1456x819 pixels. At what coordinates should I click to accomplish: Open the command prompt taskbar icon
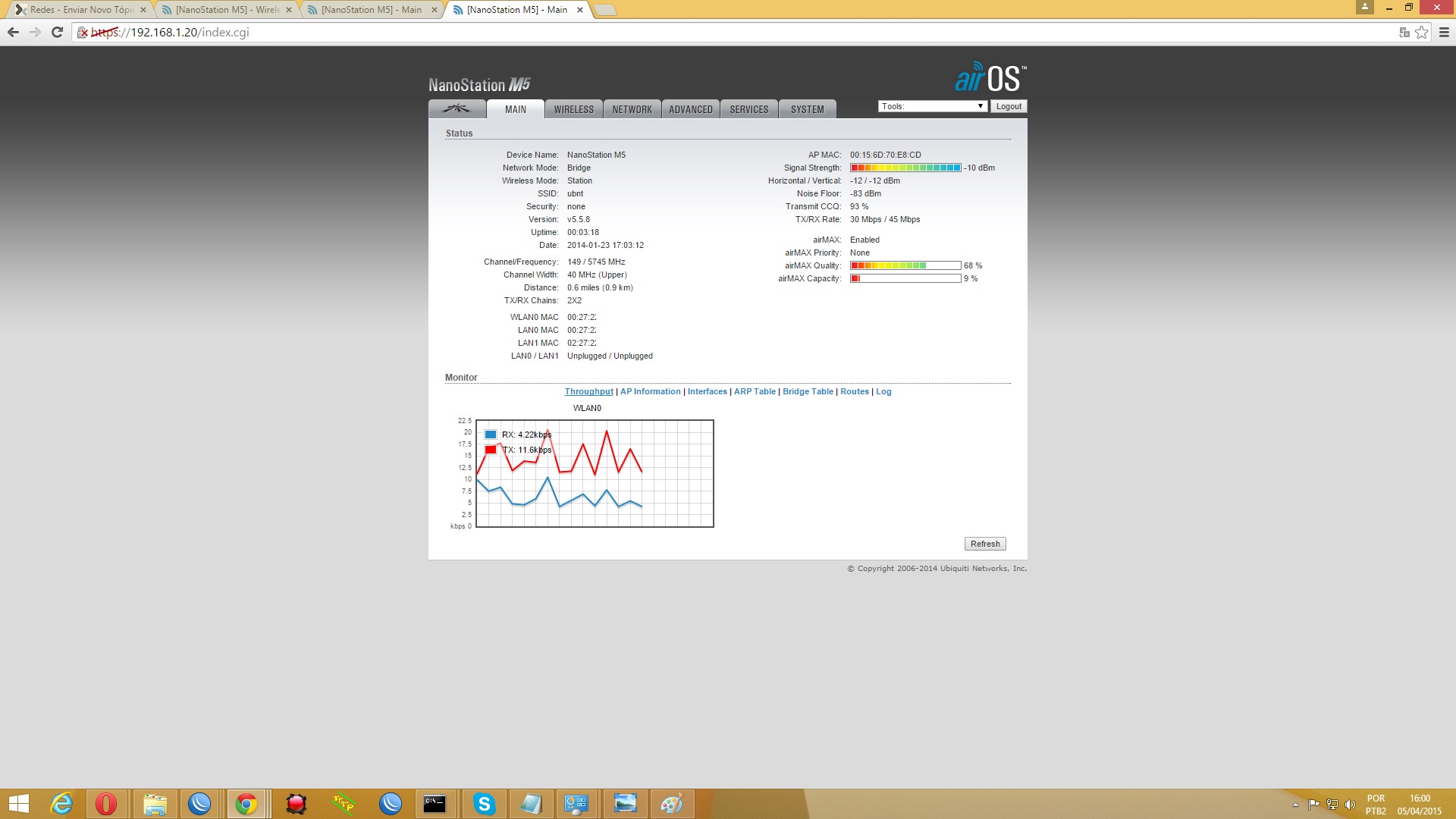point(435,804)
